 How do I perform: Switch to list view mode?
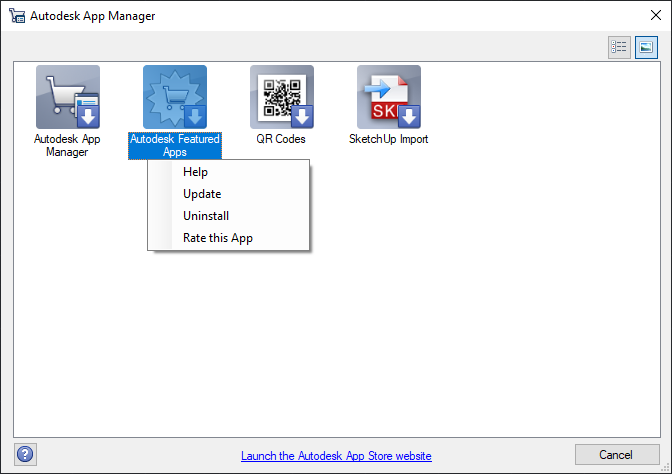pyautogui.click(x=619, y=47)
